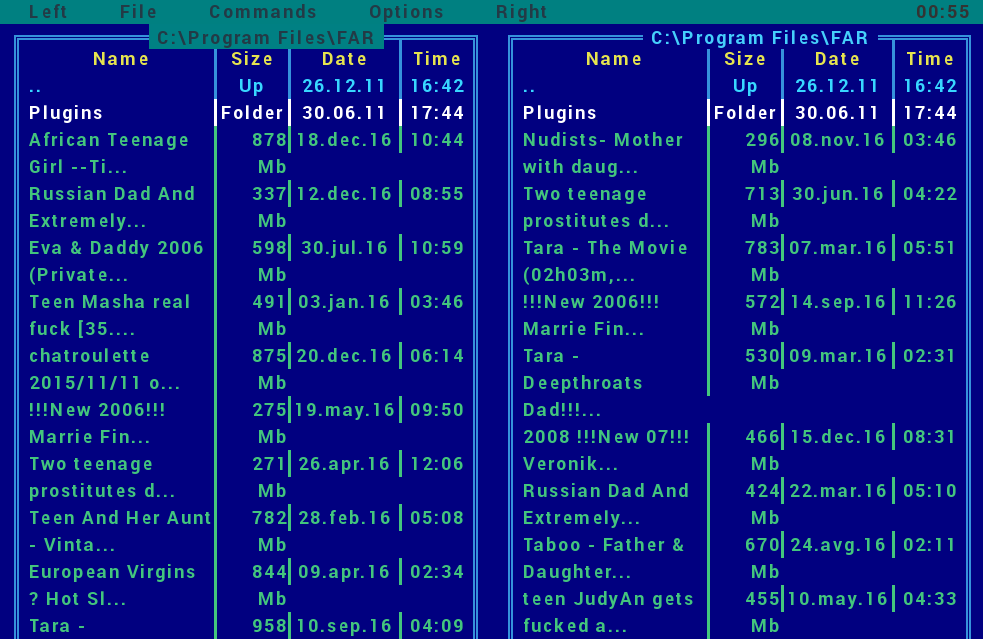Screen dimensions: 983x639
Task: Click the 26.apr.16 date cell
Action: (344, 463)
